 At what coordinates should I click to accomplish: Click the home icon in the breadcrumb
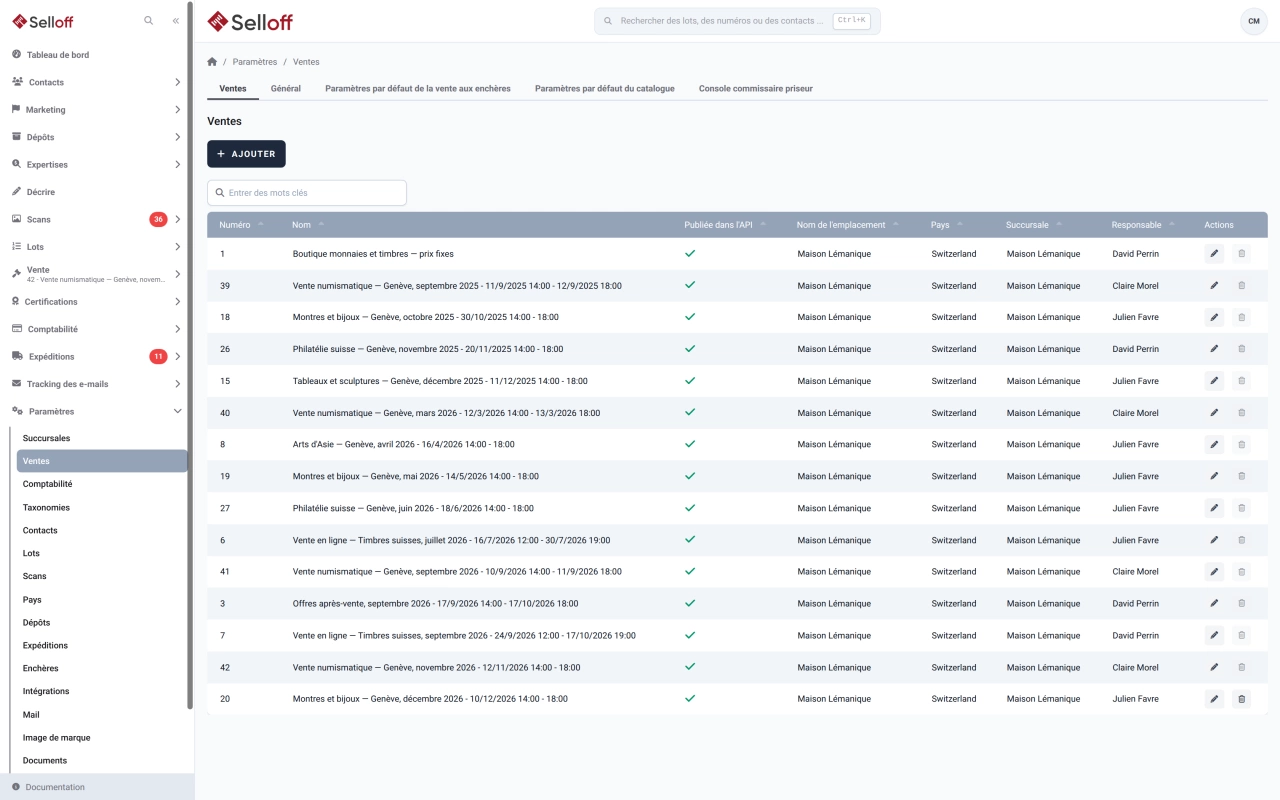(x=212, y=62)
